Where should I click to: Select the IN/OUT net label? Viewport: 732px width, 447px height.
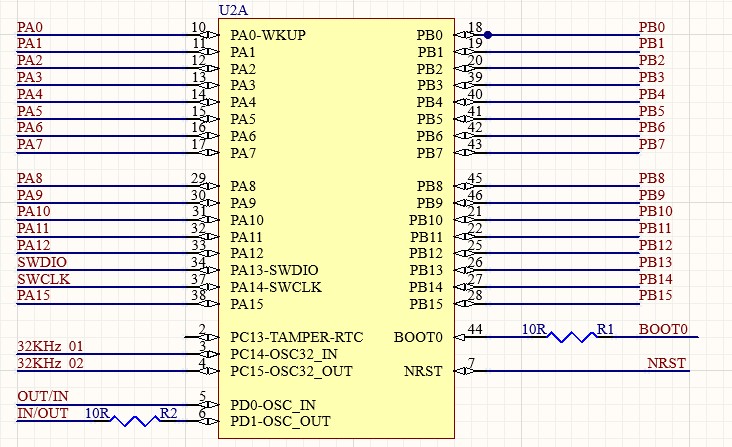(43, 413)
